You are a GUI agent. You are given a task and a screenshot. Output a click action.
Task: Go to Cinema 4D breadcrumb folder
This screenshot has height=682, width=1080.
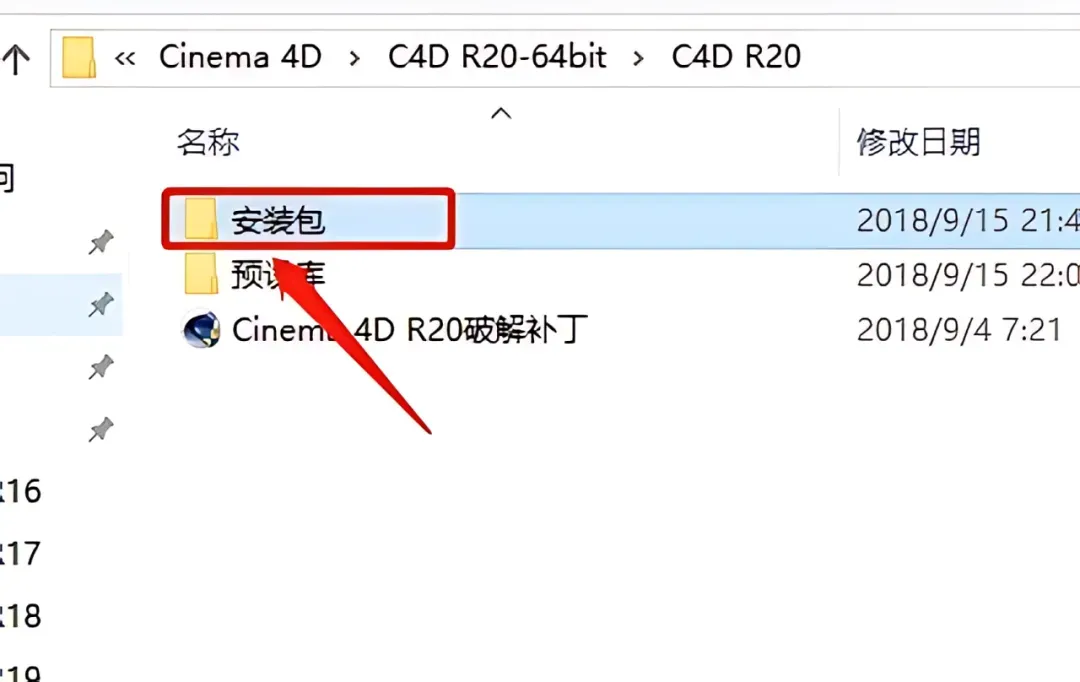click(x=240, y=57)
